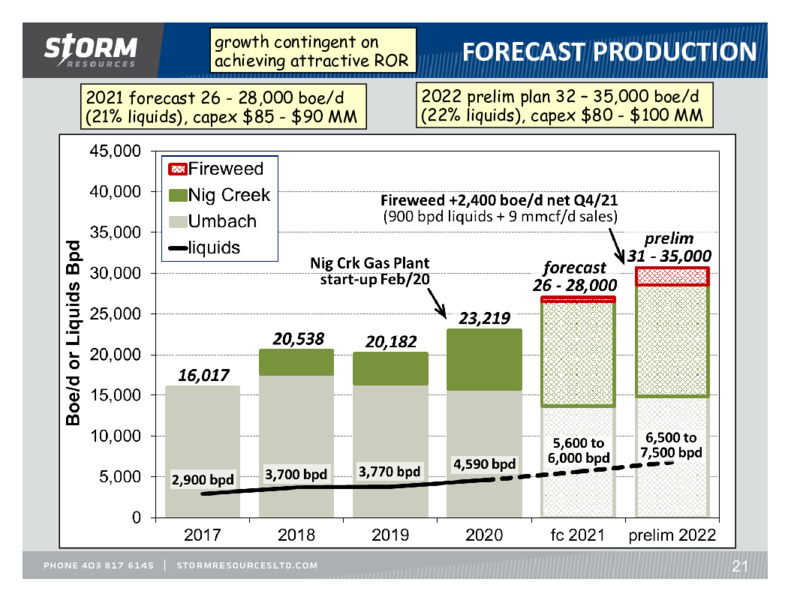Click the 'Fireweed +2,400 boe/d net Q4/21' annotation
Image resolution: width=788 pixels, height=600 pixels.
pos(499,200)
